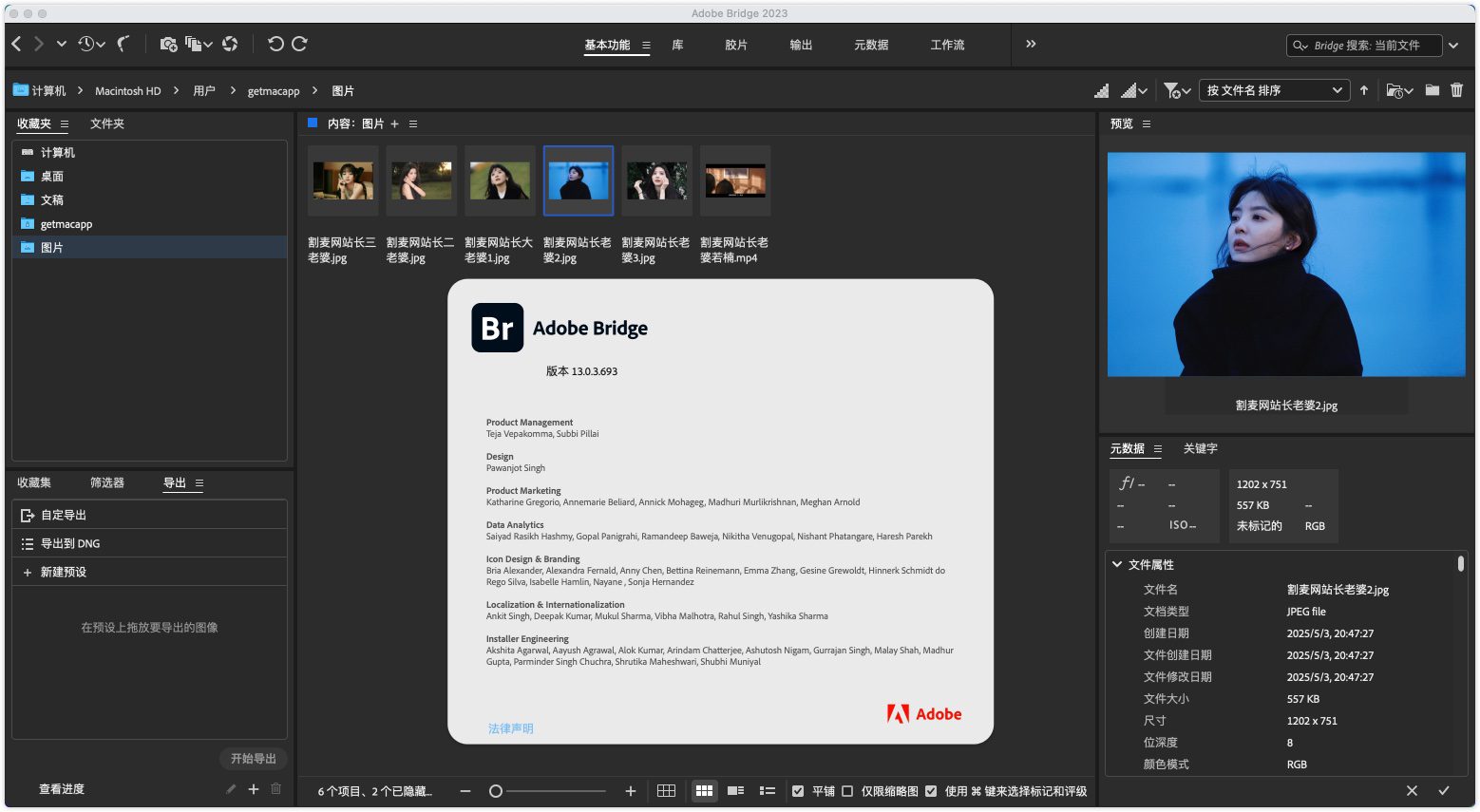Click 新建预设 in the export panel

click(x=63, y=572)
